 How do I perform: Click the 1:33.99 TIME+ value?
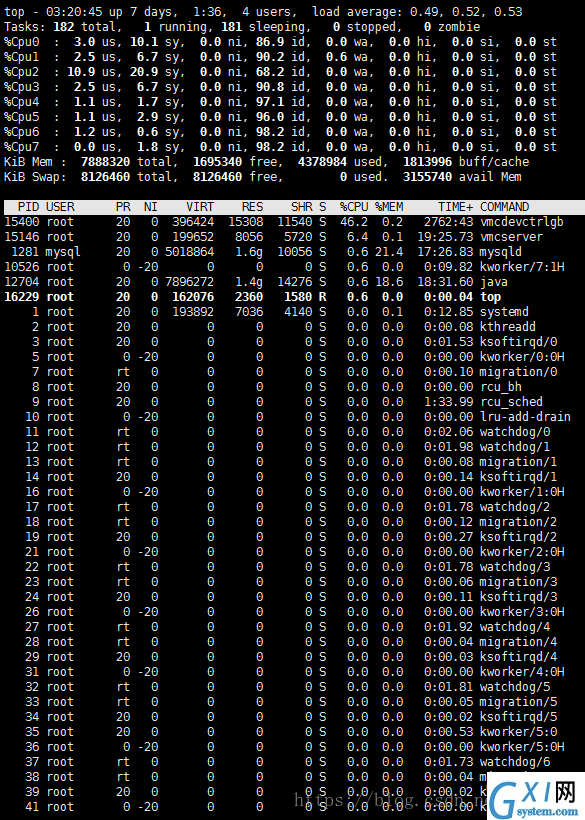coord(449,402)
